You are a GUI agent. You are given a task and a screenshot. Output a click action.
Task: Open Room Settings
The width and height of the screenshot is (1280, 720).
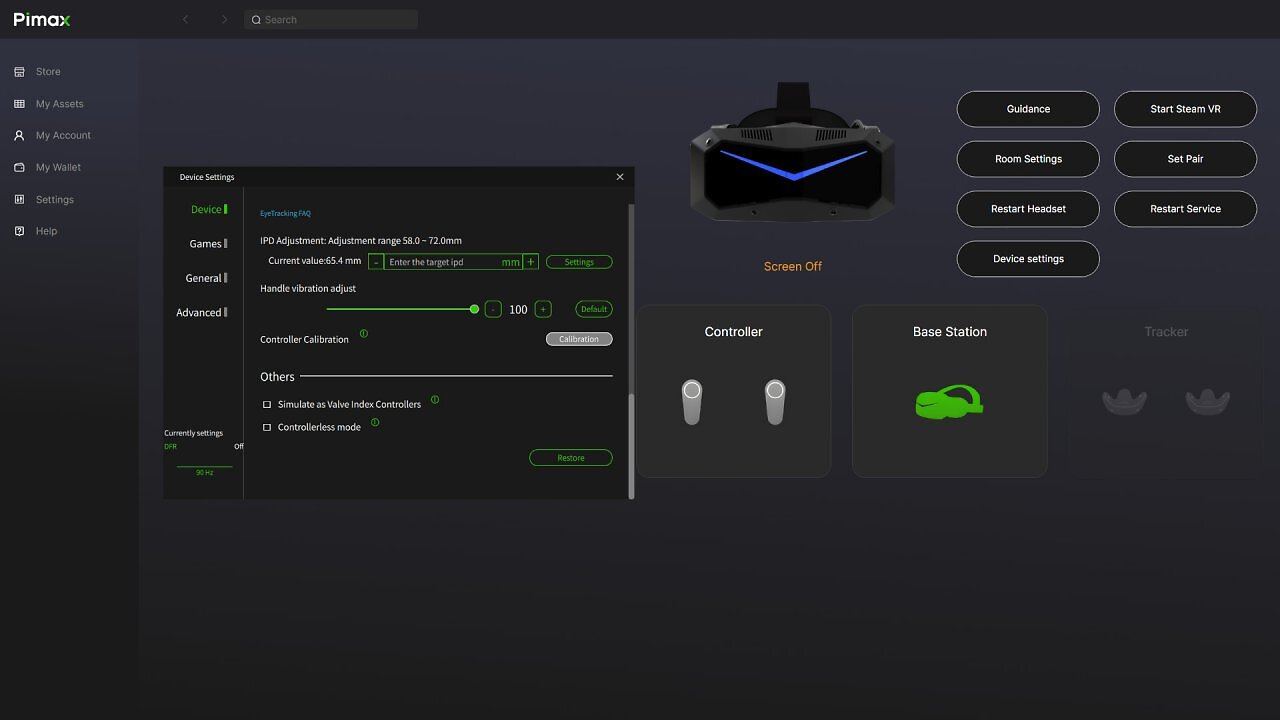coord(1028,159)
